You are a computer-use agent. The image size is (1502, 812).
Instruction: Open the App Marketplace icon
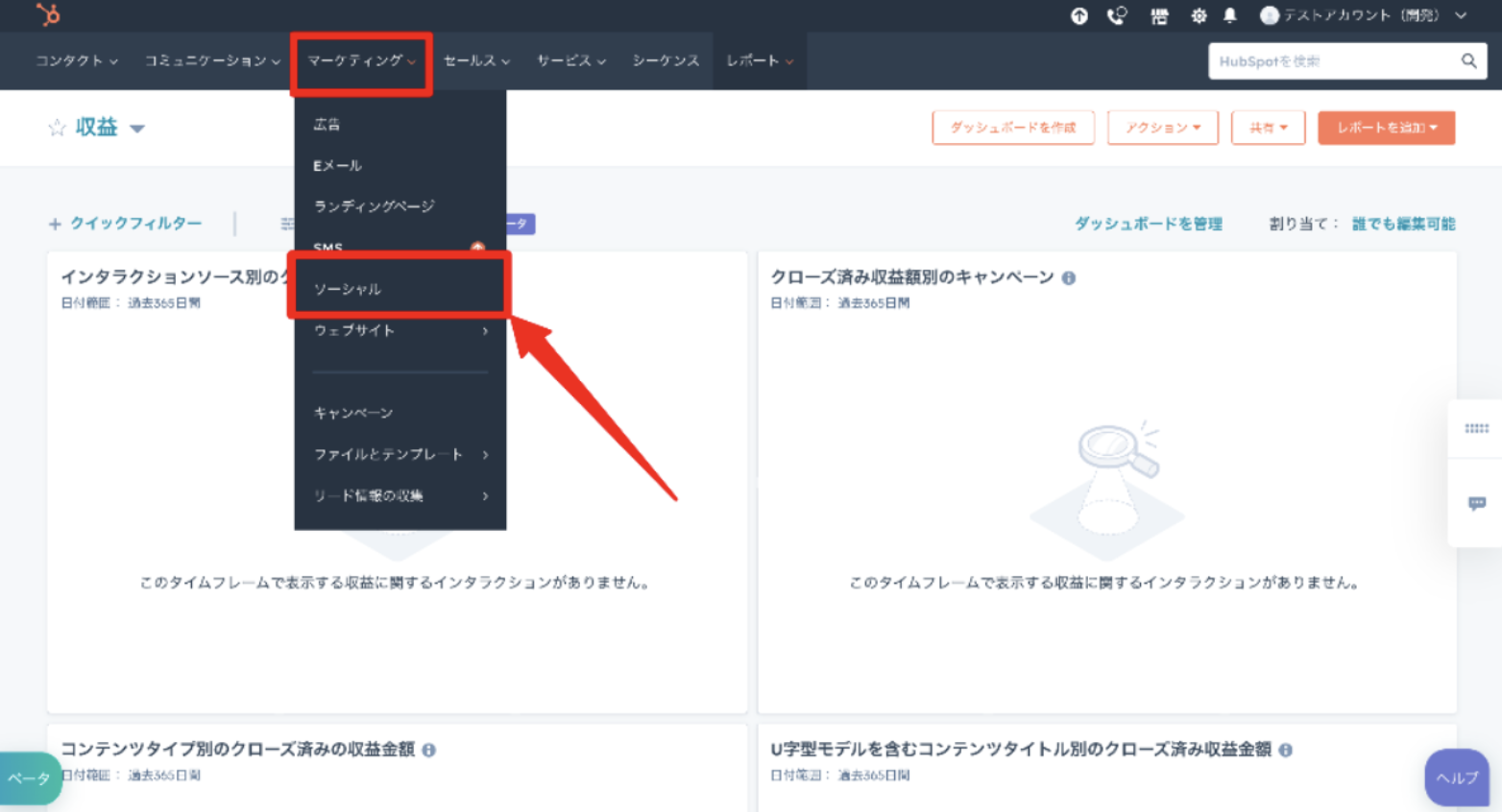(x=1158, y=15)
